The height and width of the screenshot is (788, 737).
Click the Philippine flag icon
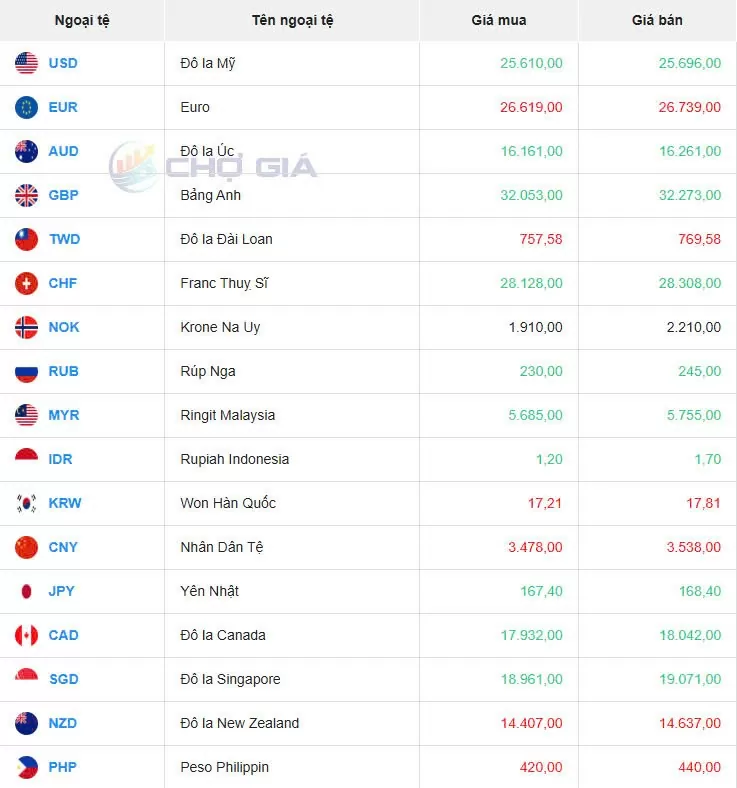[x=27, y=767]
